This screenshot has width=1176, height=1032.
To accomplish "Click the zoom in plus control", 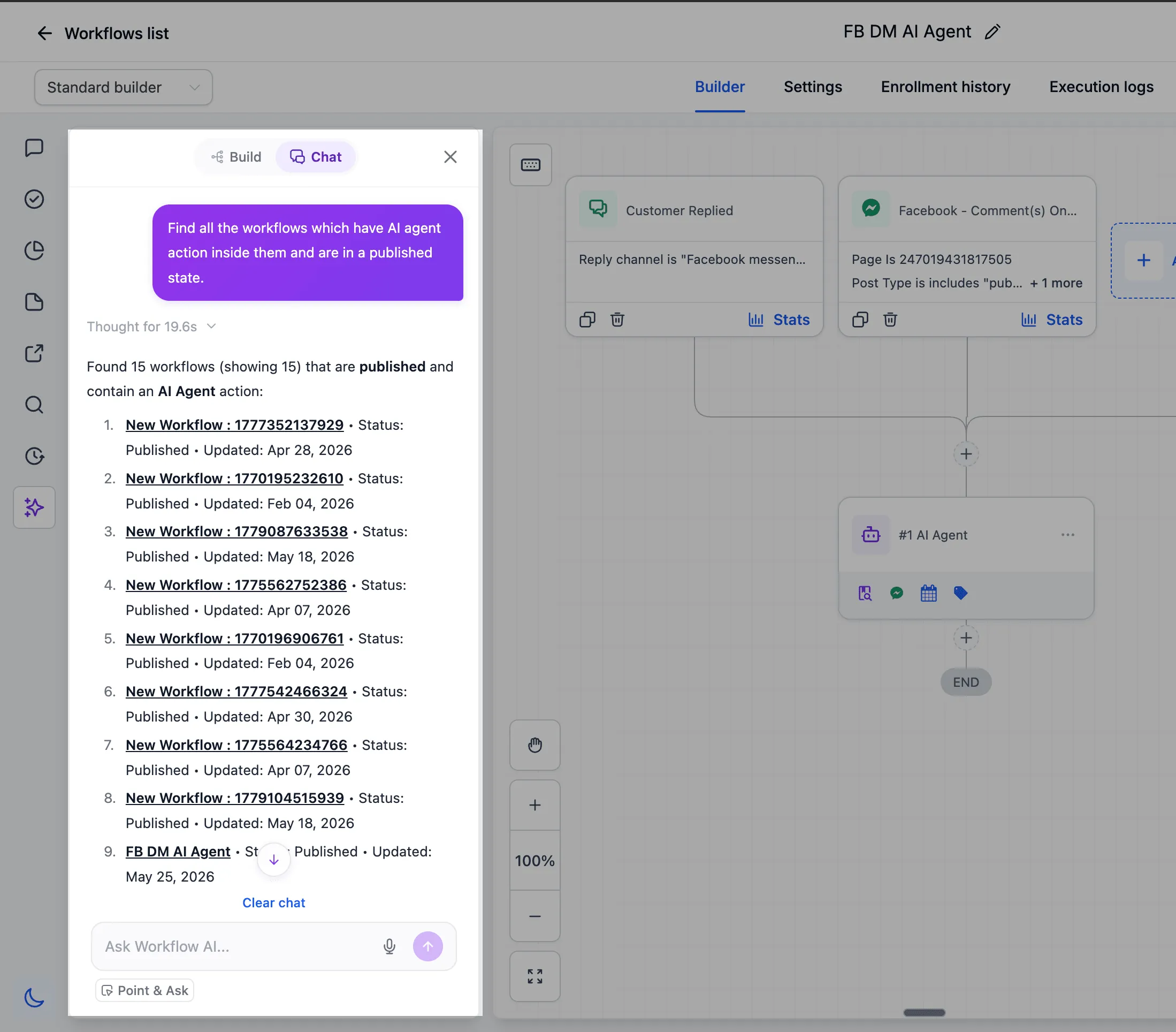I will [534, 805].
